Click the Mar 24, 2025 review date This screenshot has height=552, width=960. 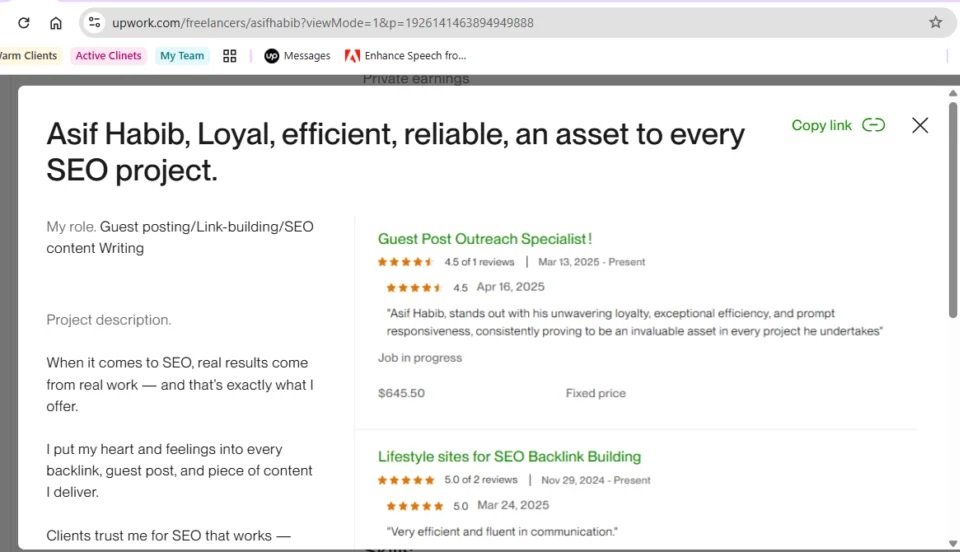[x=513, y=505]
